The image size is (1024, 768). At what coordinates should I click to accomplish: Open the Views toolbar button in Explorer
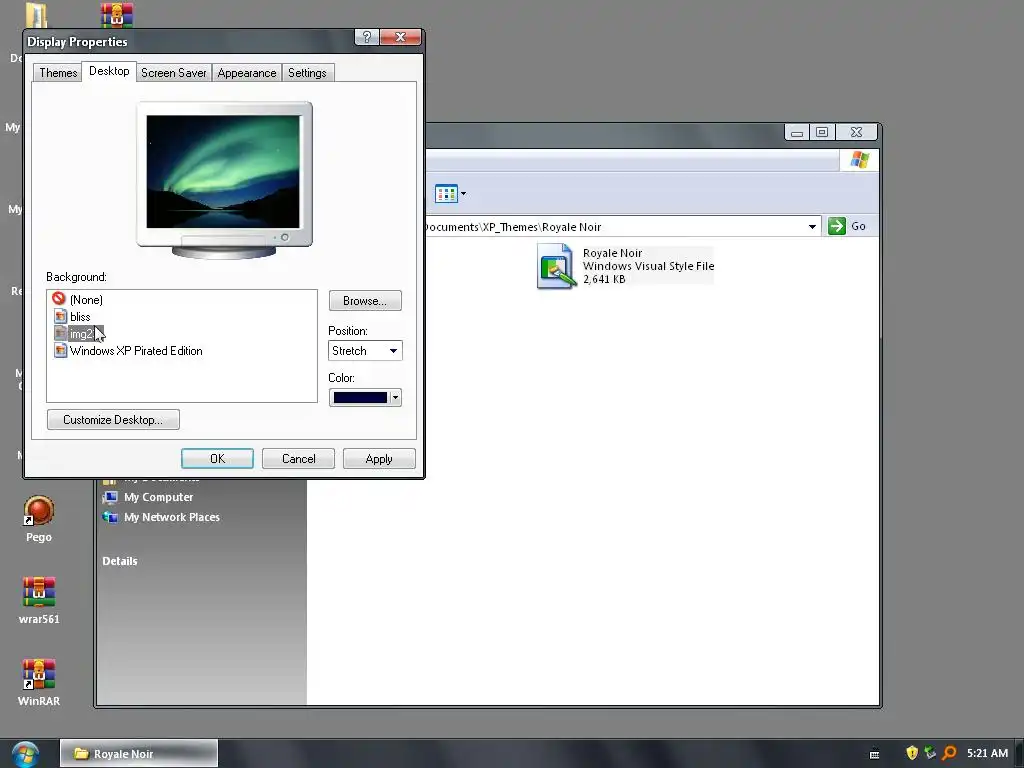[x=450, y=194]
